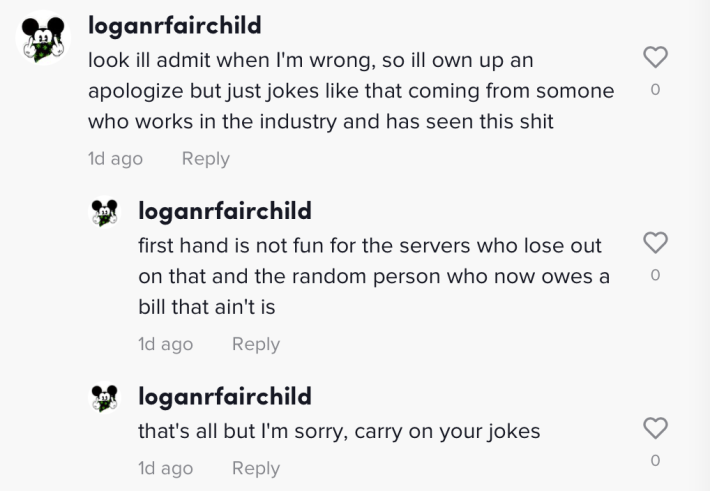Open the loganrfairchild username on the top comment
The width and height of the screenshot is (710, 491).
[175, 23]
